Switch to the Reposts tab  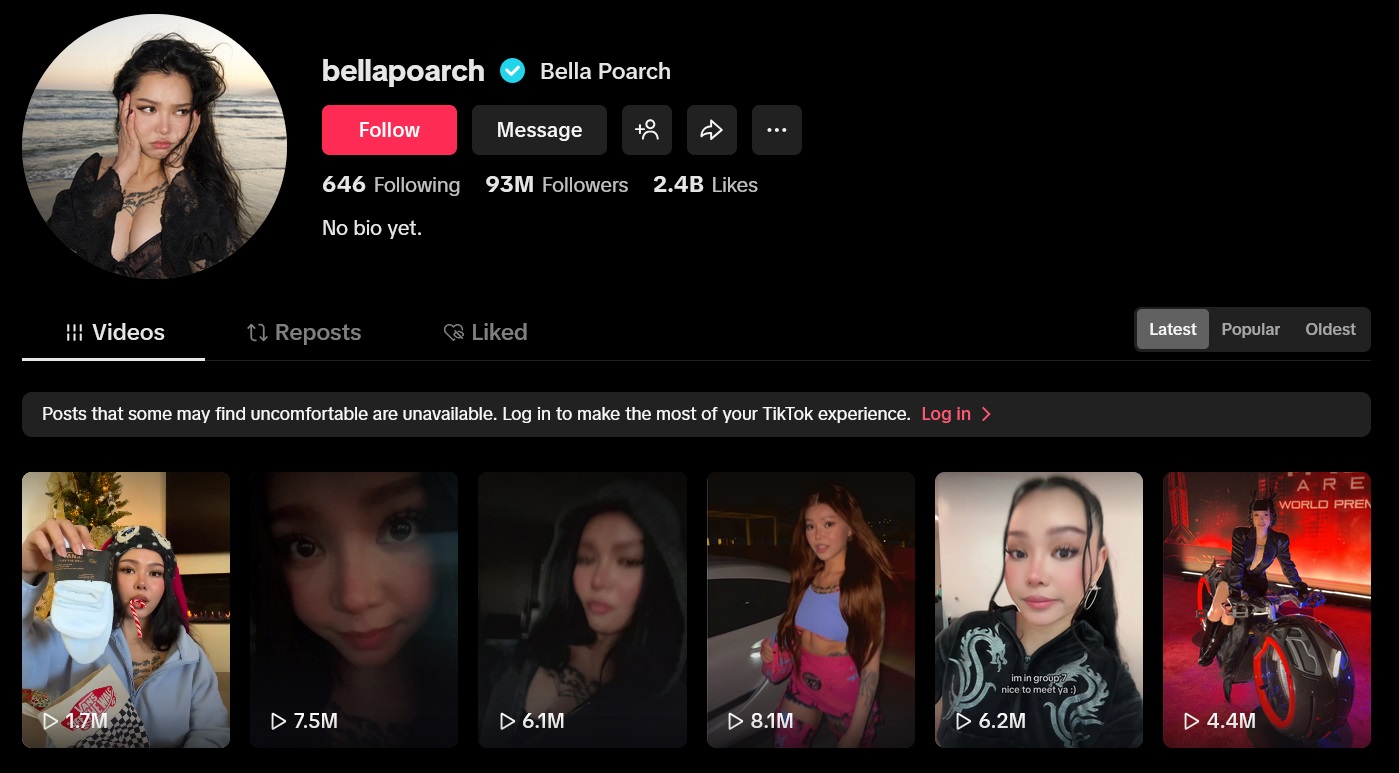(x=303, y=332)
